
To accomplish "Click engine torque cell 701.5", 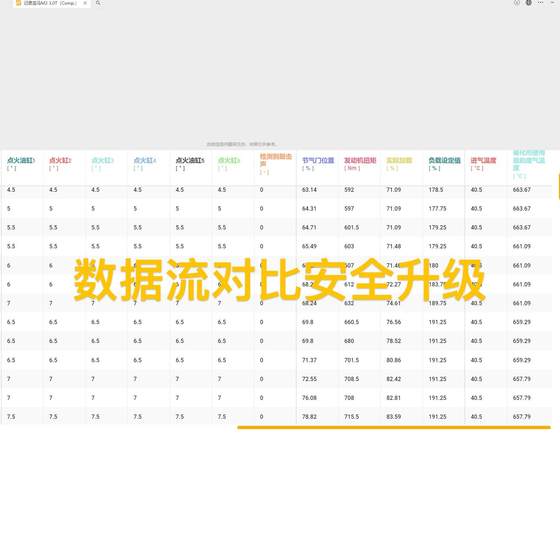I will coord(351,360).
